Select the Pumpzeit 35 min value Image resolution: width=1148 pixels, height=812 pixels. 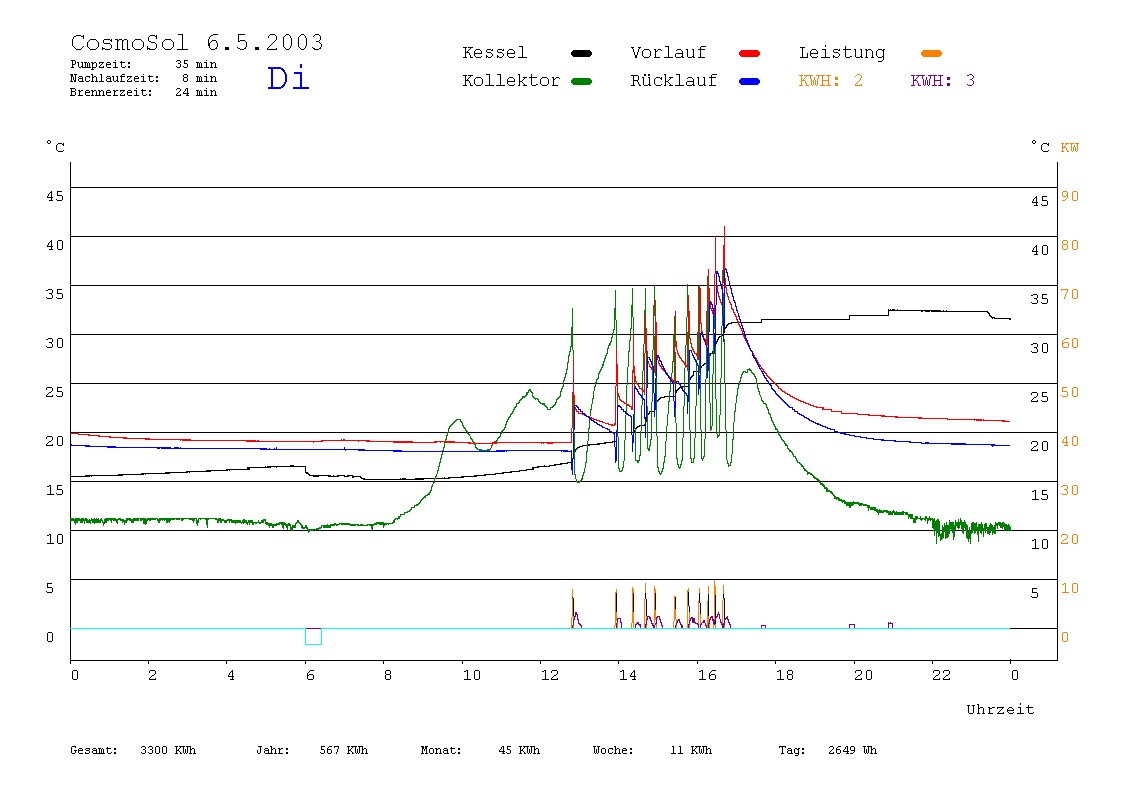(196, 64)
